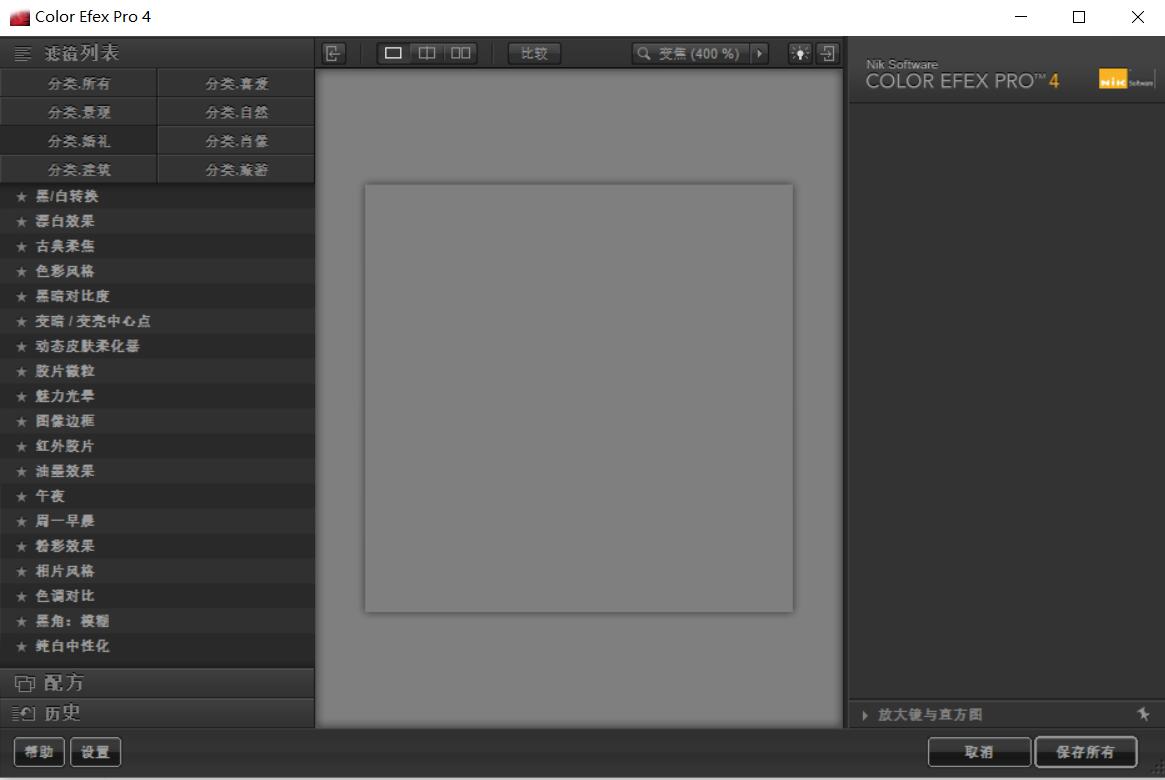The image size is (1165, 780).
Task: Click 保存所有 to save all
Action: (x=1086, y=752)
